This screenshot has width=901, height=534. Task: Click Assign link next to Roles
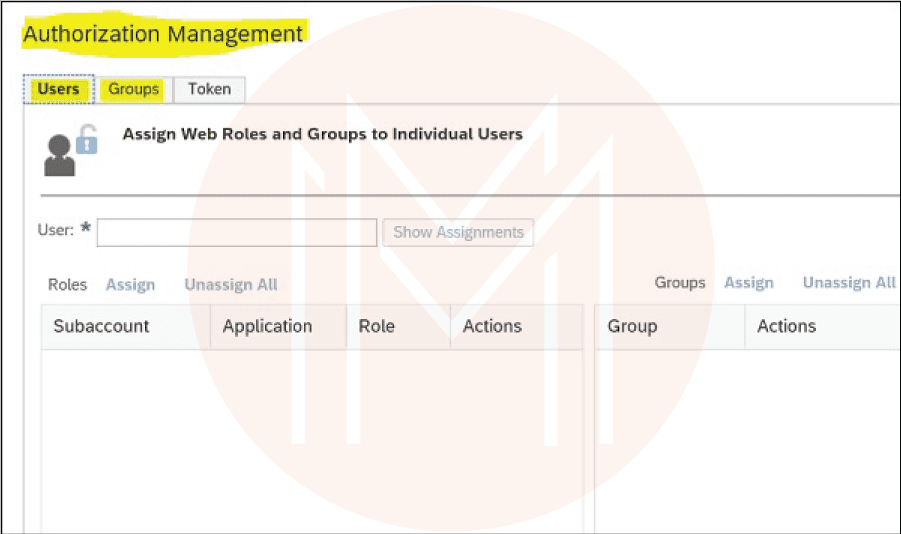click(130, 284)
